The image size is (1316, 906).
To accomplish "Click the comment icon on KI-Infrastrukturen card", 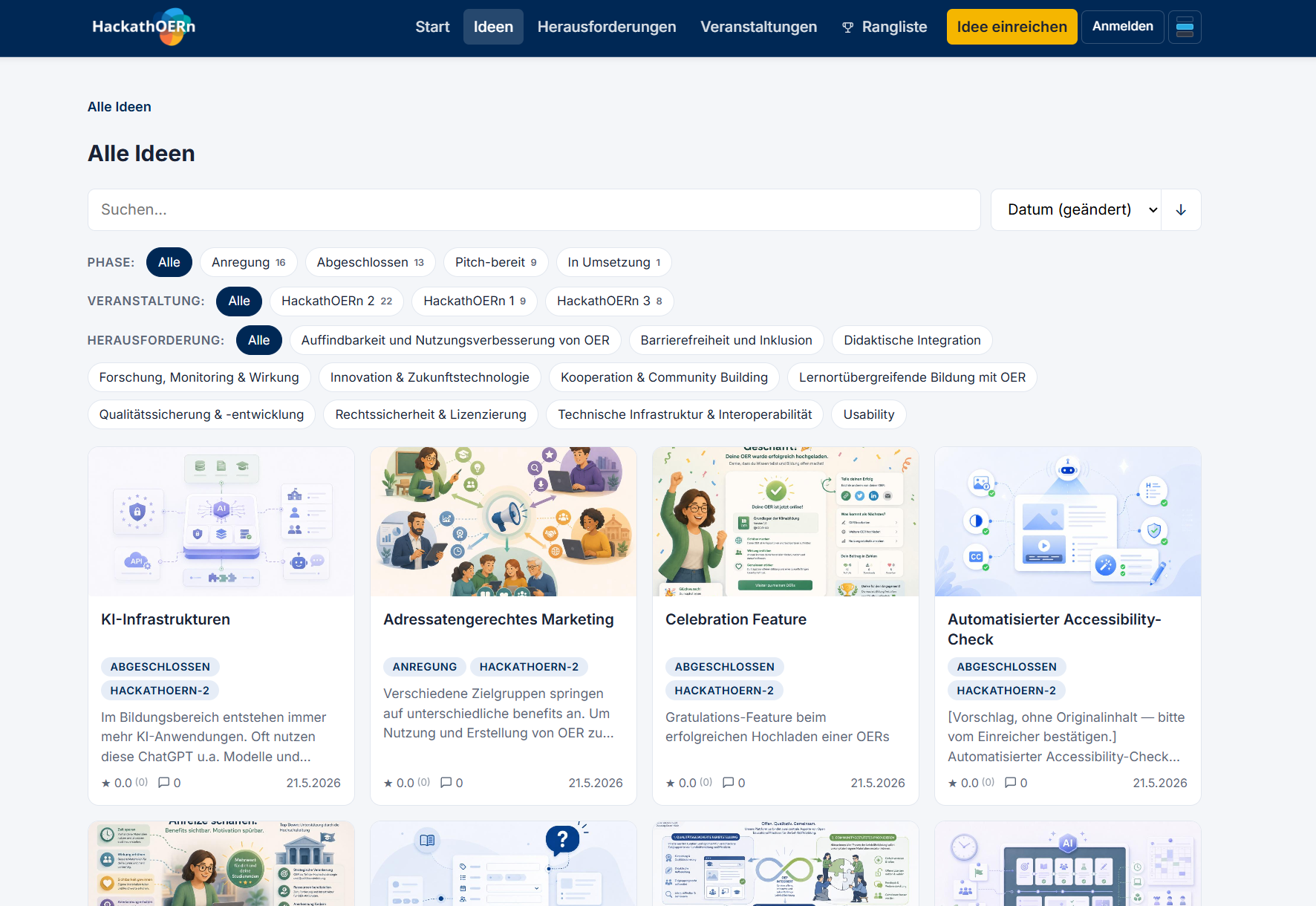I will pos(164,783).
